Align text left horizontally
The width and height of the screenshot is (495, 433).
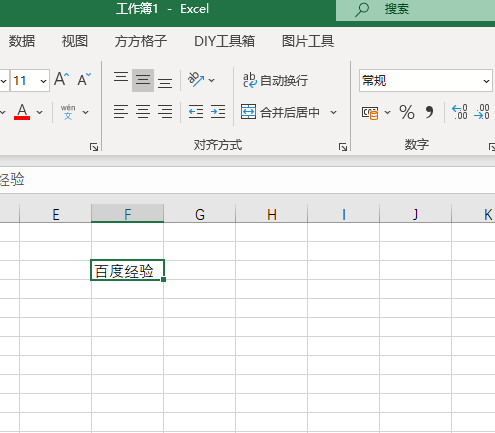pos(121,112)
